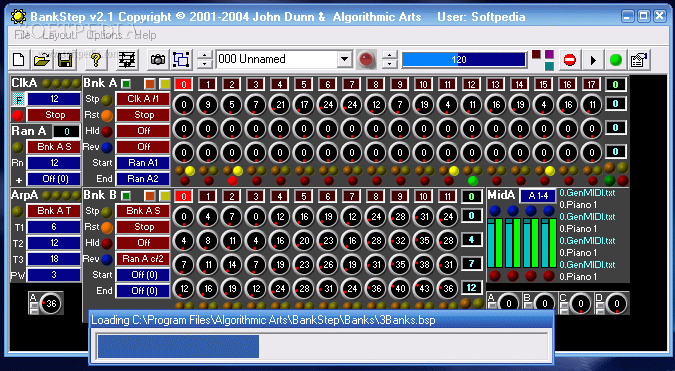675x371 pixels.
Task: Click the Bnk A T field in ArpA
Action: (x=53, y=211)
